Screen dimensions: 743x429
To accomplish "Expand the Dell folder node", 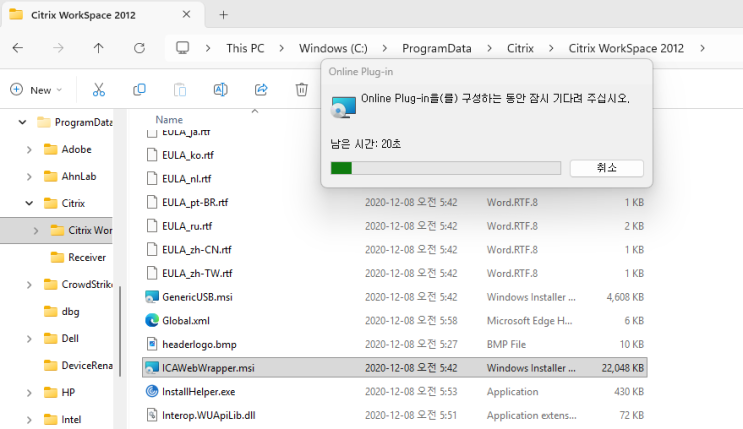I will click(x=29, y=338).
